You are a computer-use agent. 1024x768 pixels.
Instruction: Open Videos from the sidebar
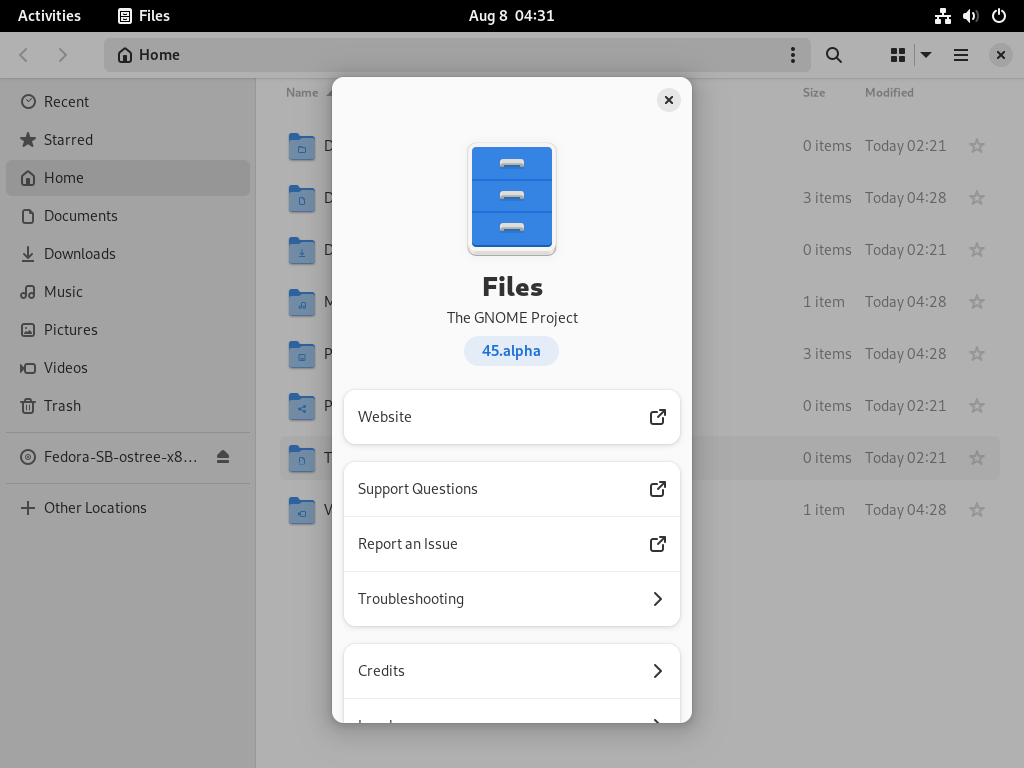click(128, 367)
